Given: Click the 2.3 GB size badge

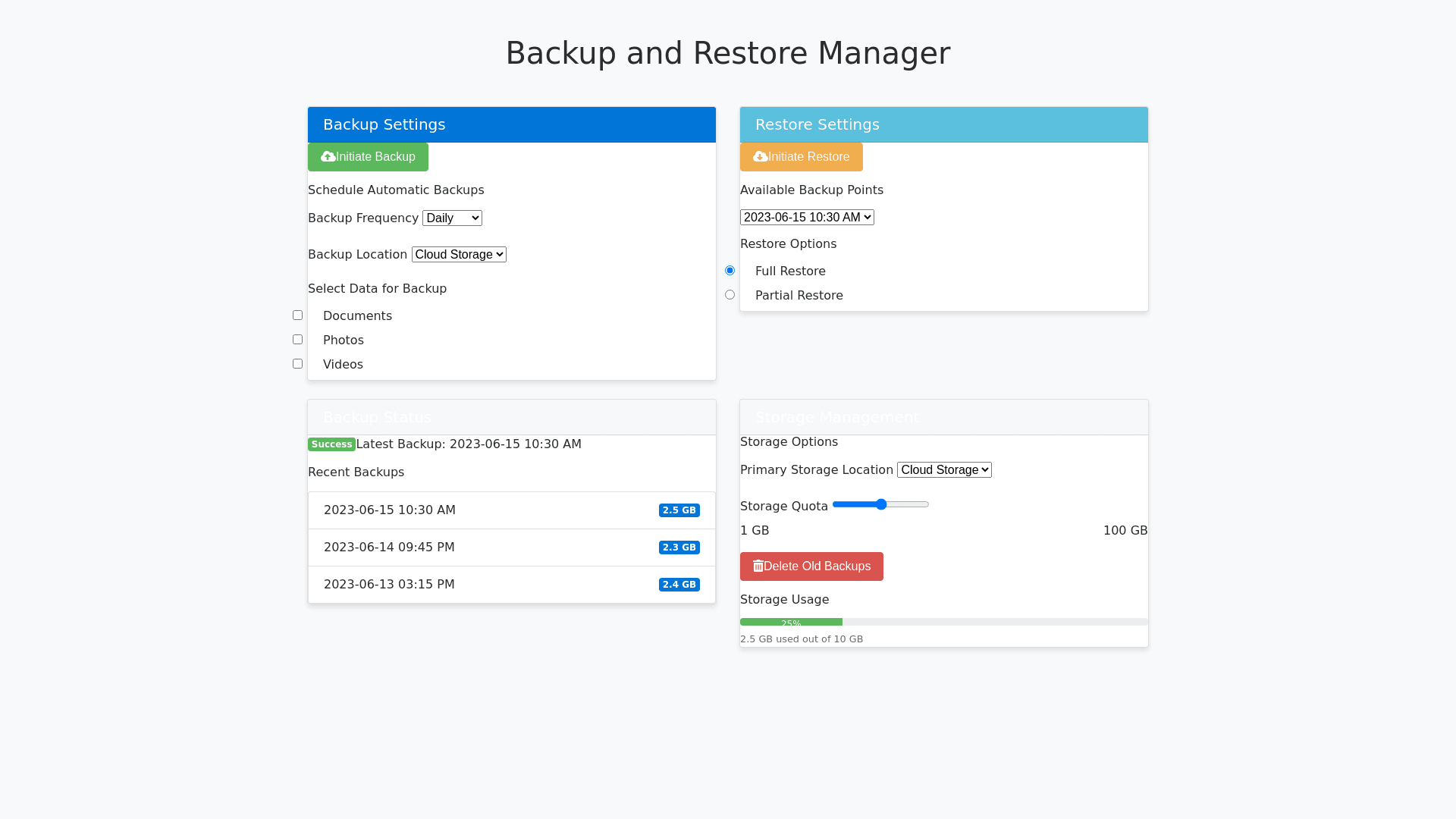Looking at the screenshot, I should 679,548.
